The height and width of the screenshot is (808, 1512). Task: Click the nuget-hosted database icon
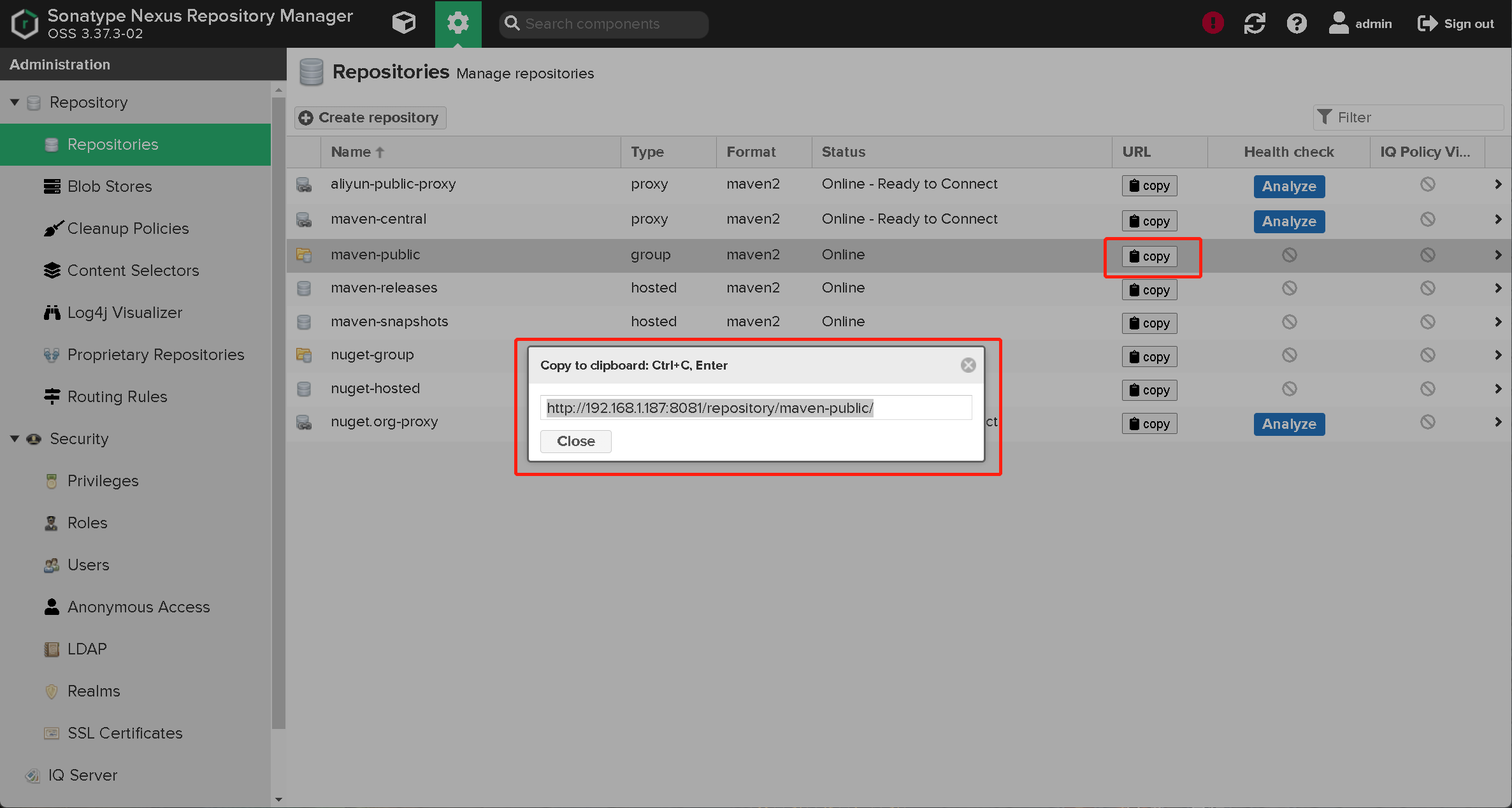(x=304, y=389)
